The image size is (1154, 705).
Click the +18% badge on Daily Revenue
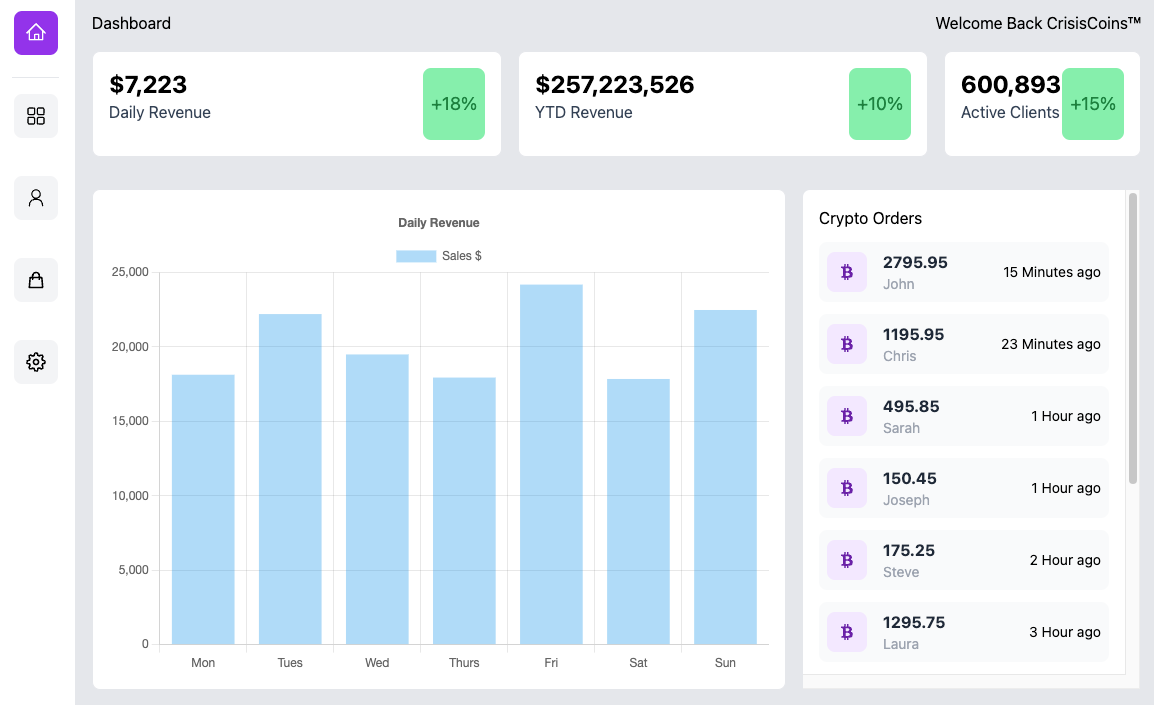click(x=454, y=104)
